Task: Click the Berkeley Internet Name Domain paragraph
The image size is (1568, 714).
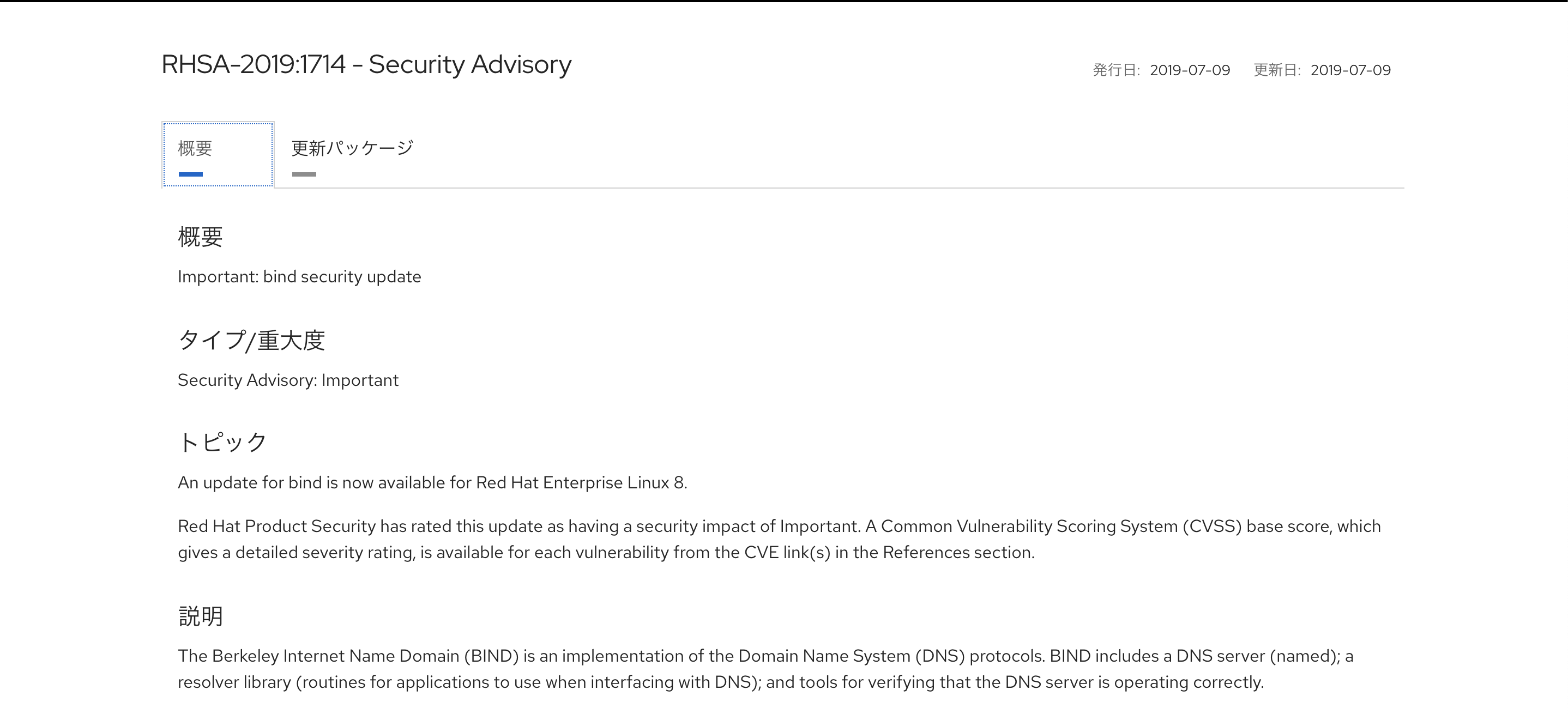Action: (x=765, y=669)
